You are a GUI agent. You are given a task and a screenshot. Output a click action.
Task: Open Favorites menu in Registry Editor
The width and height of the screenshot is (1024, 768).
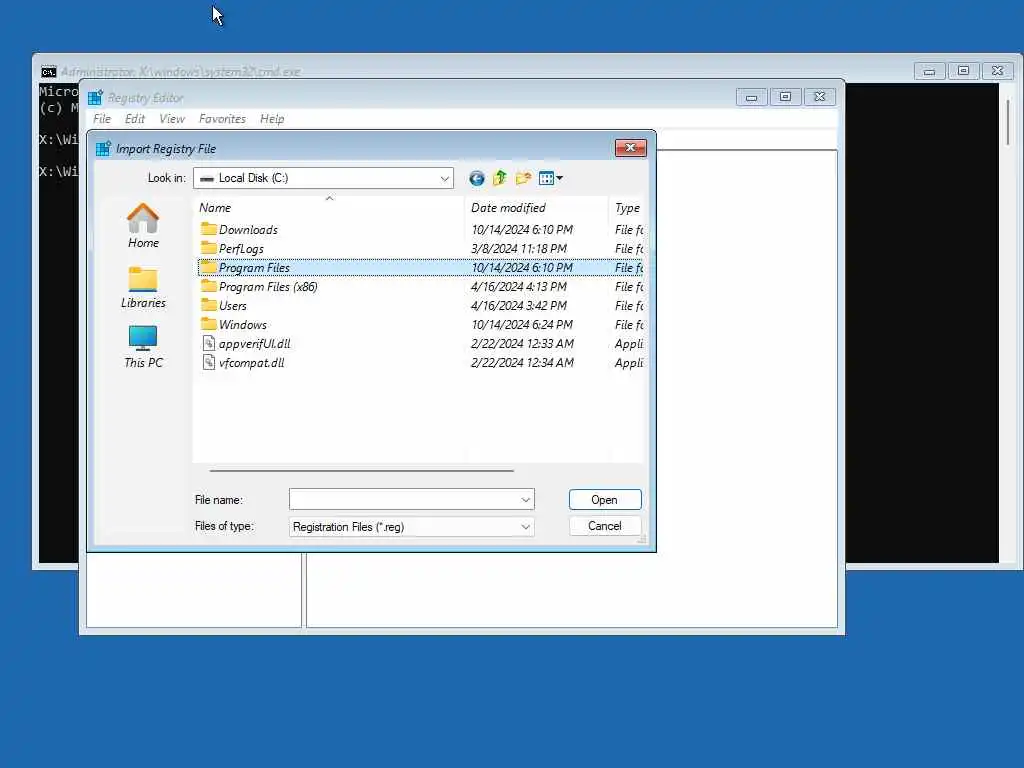(222, 119)
